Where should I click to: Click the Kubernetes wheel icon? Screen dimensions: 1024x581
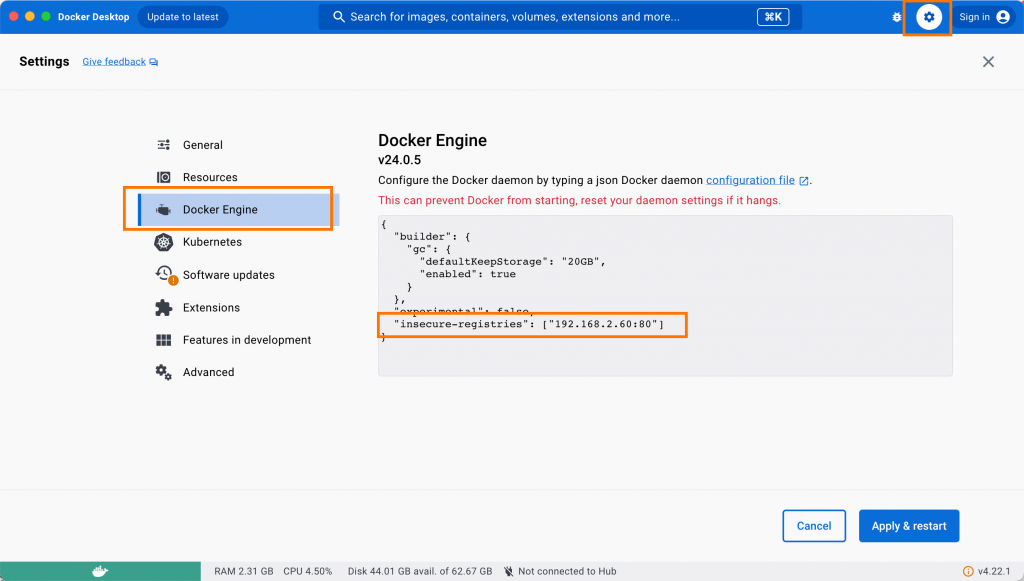point(164,242)
